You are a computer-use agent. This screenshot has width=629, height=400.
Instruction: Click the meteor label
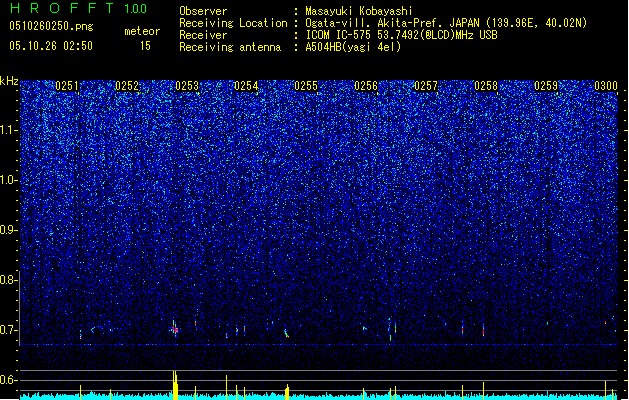click(142, 31)
